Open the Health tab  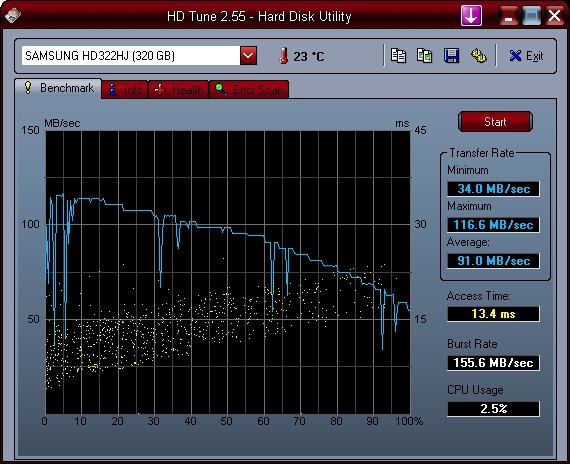click(178, 89)
